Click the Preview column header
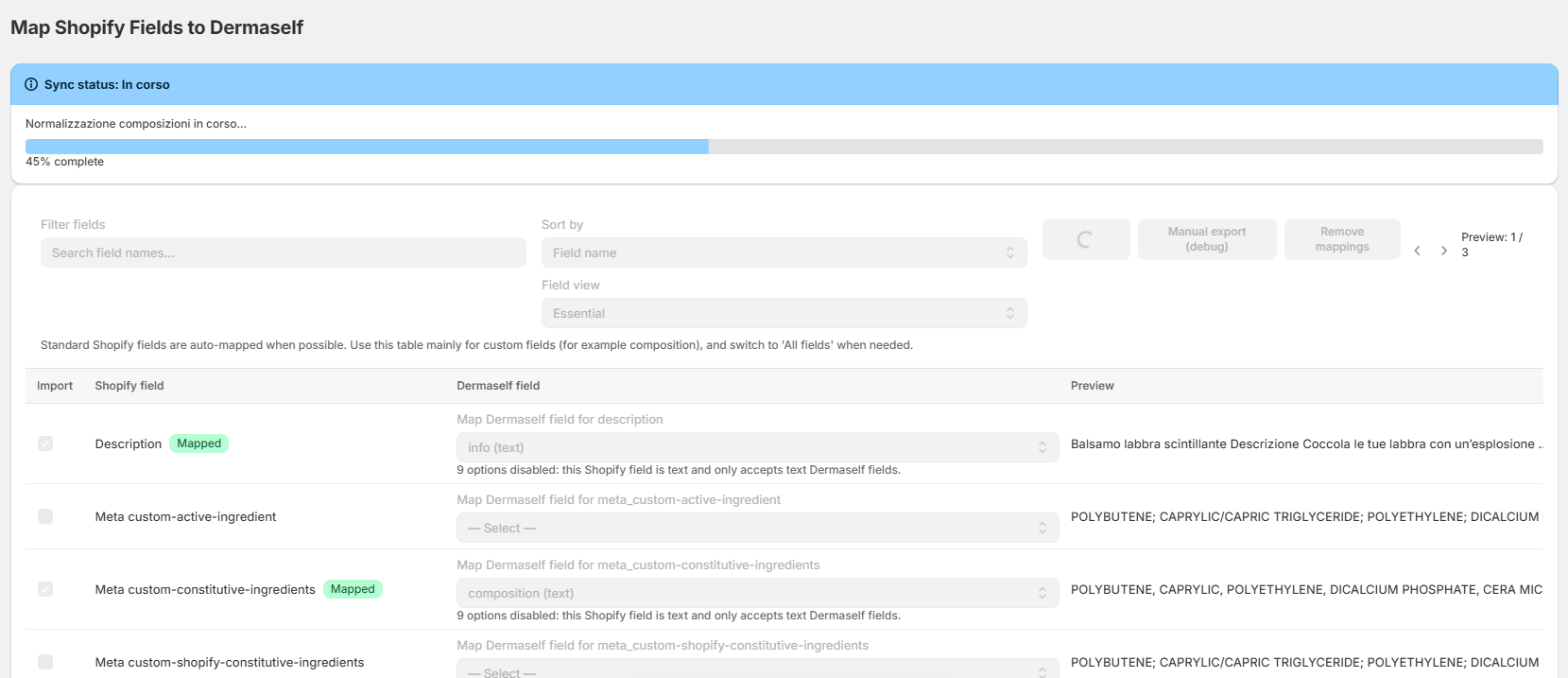Screen dimensions: 1568x678 (x=1092, y=386)
